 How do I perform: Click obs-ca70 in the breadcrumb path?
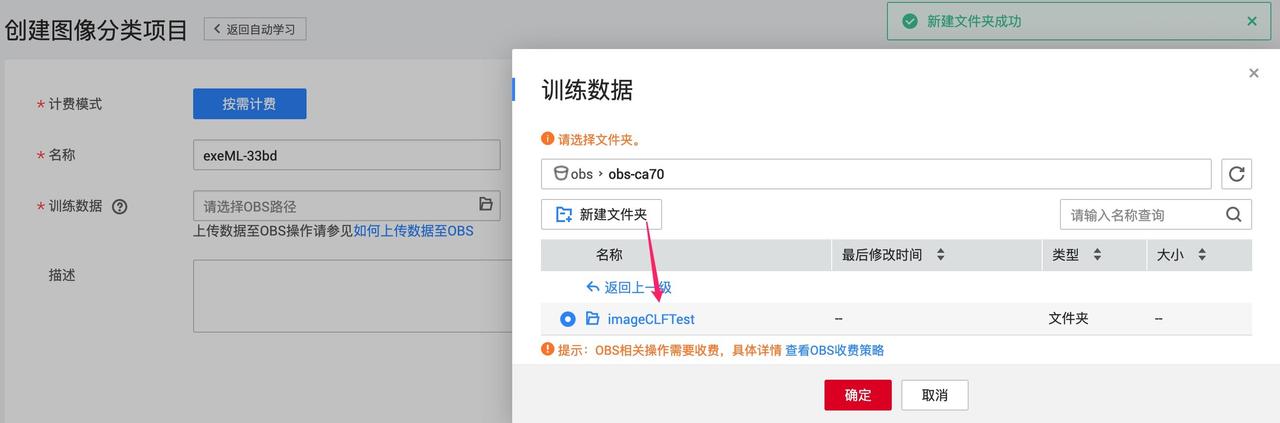[x=636, y=174]
